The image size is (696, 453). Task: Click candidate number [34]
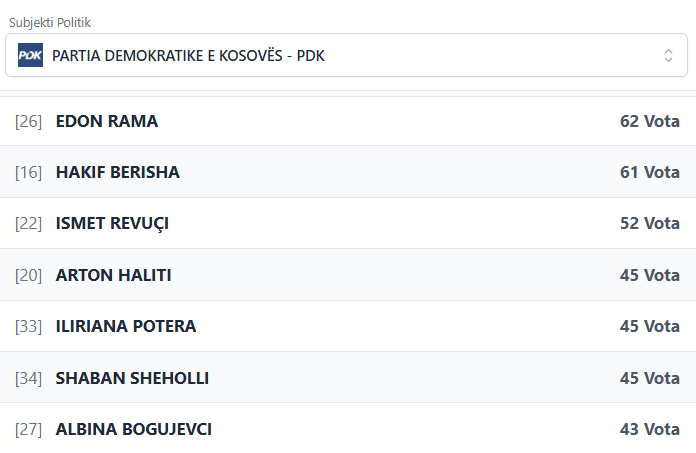29,378
